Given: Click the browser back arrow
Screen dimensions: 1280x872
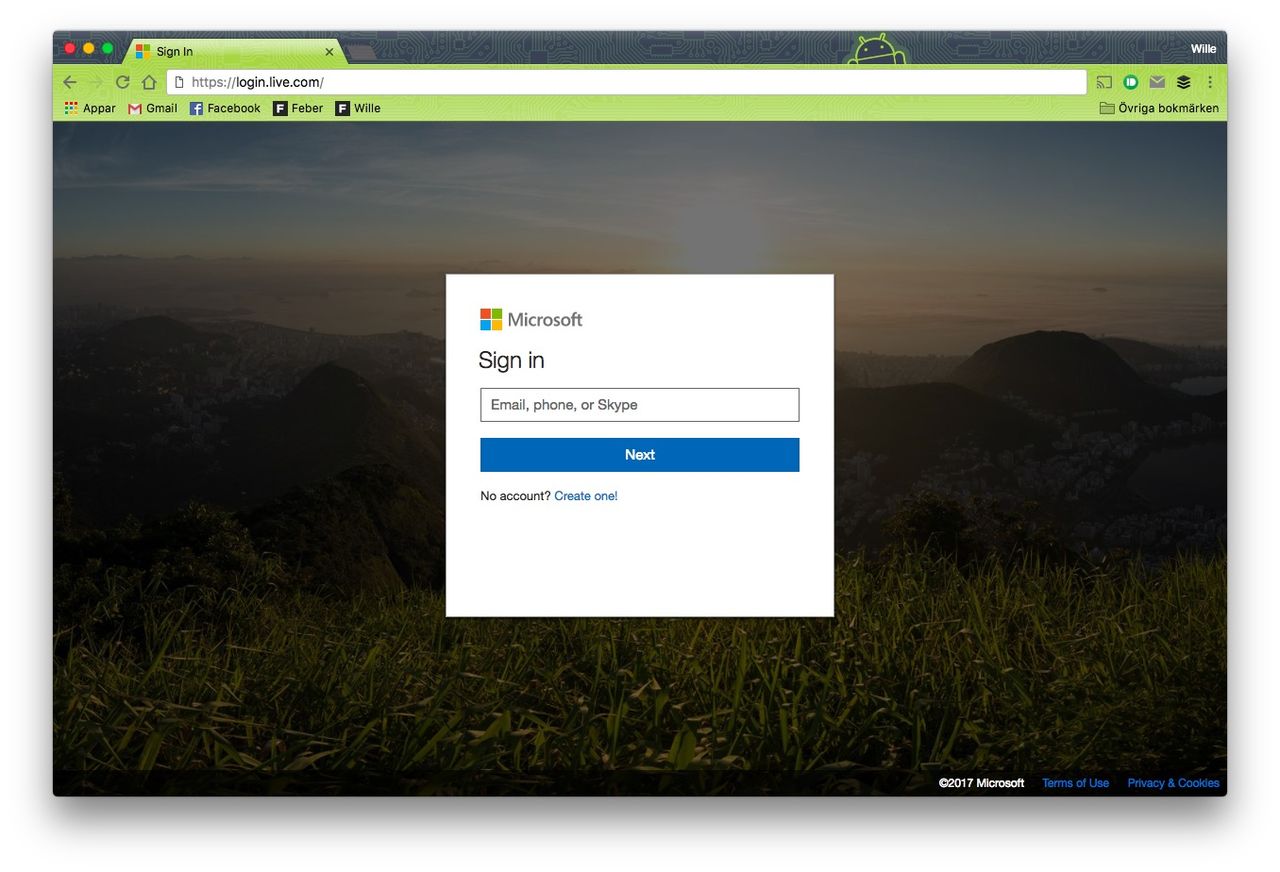Looking at the screenshot, I should [70, 82].
